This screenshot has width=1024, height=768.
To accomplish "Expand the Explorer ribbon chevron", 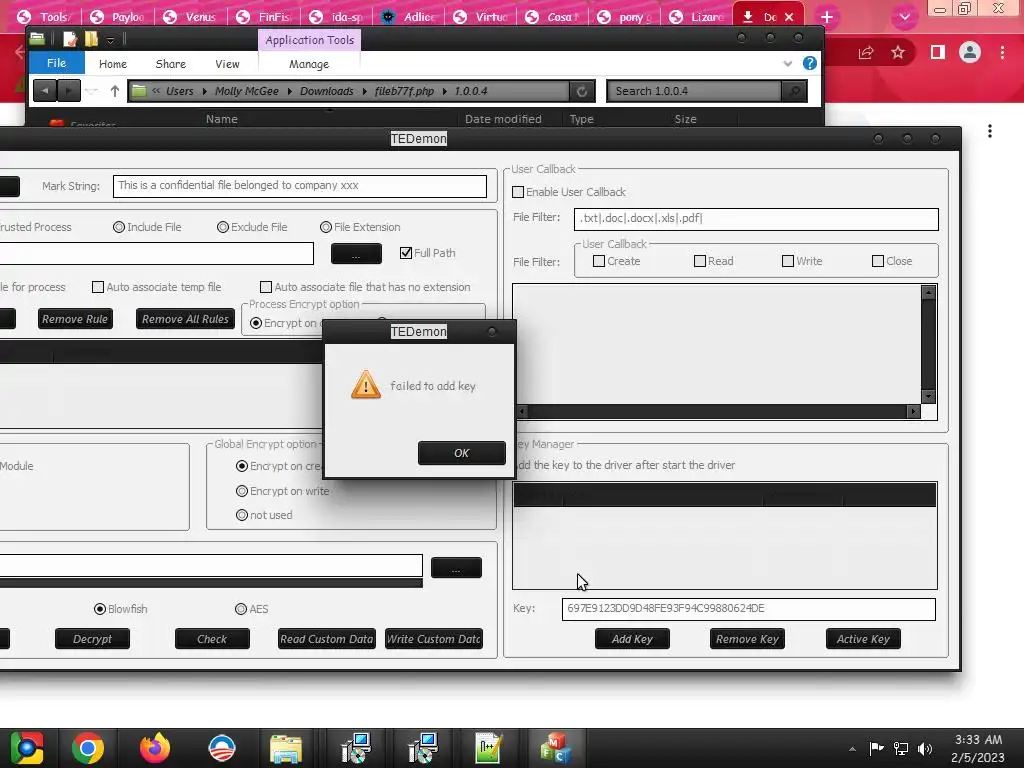I will (788, 64).
